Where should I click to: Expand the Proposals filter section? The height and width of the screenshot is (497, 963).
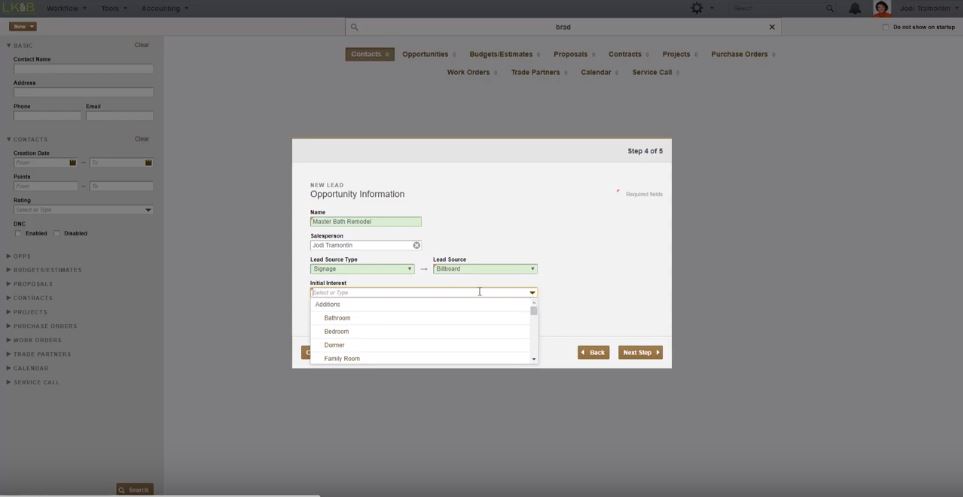tap(33, 284)
